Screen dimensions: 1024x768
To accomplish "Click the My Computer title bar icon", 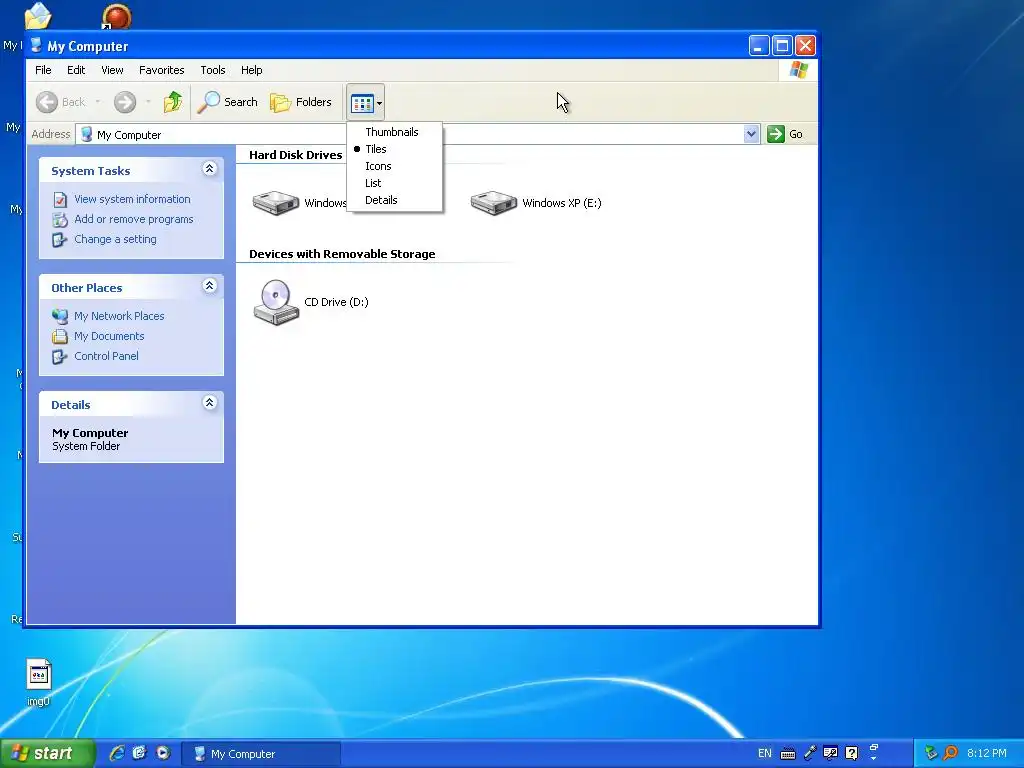I will point(37,46).
